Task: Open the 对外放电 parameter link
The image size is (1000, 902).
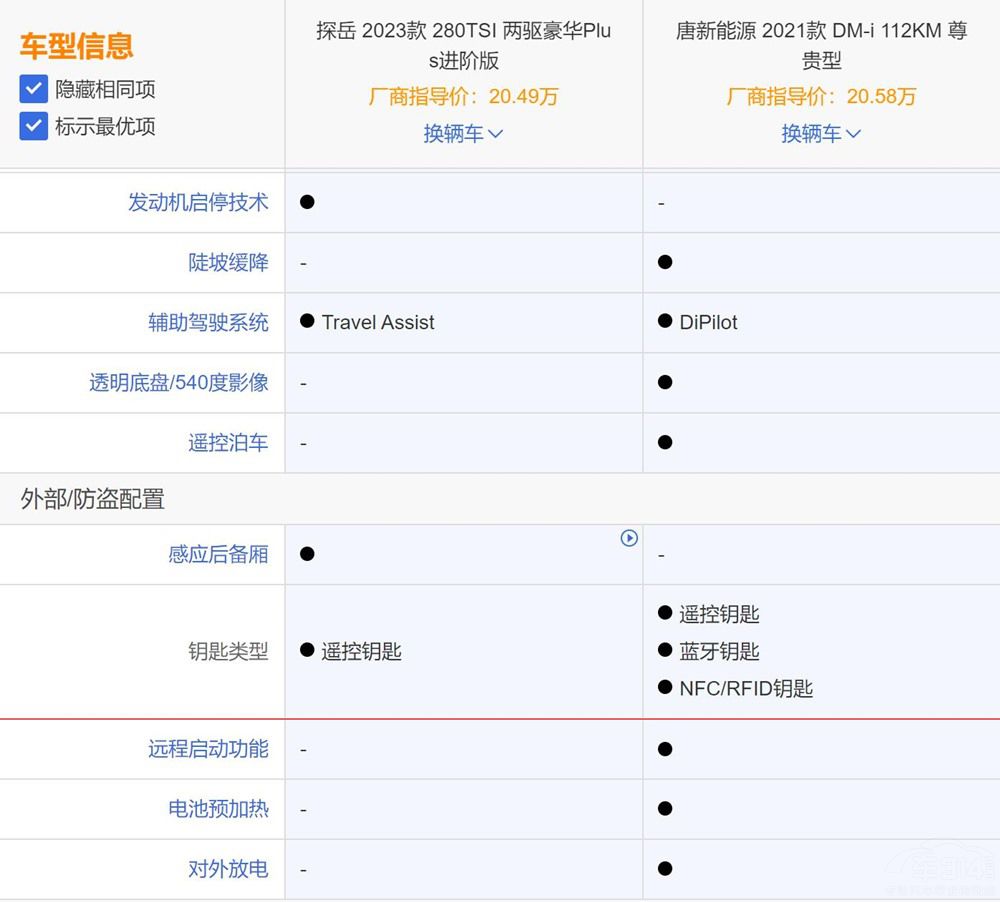Action: coord(228,868)
